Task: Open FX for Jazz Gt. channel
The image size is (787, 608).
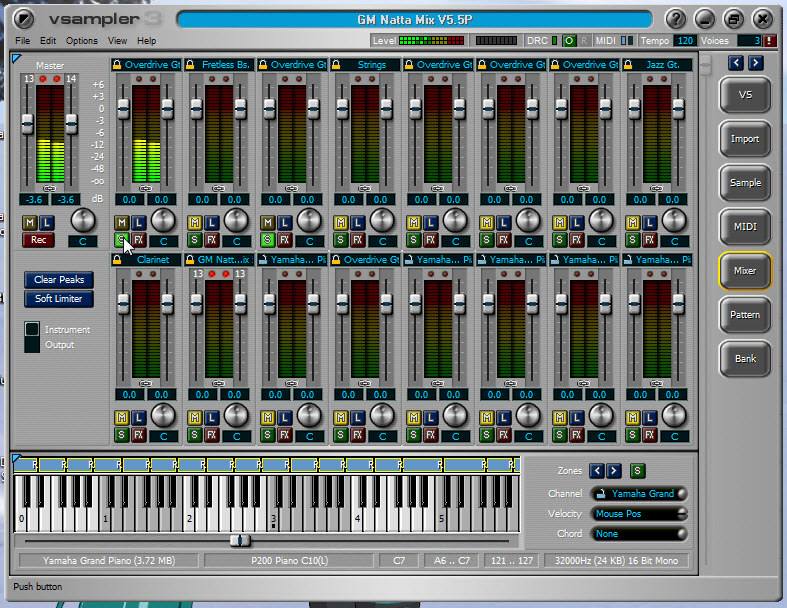Action: point(650,240)
